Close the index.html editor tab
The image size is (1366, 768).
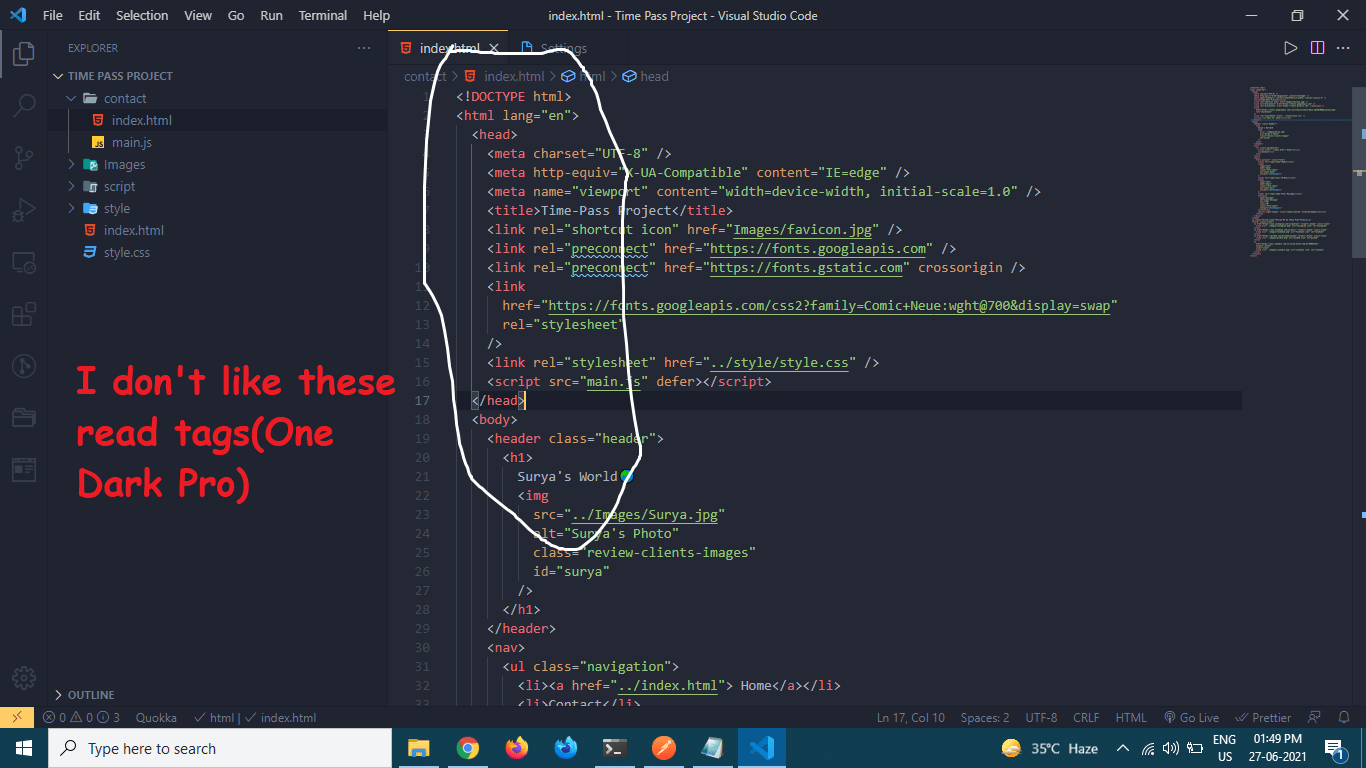(493, 48)
